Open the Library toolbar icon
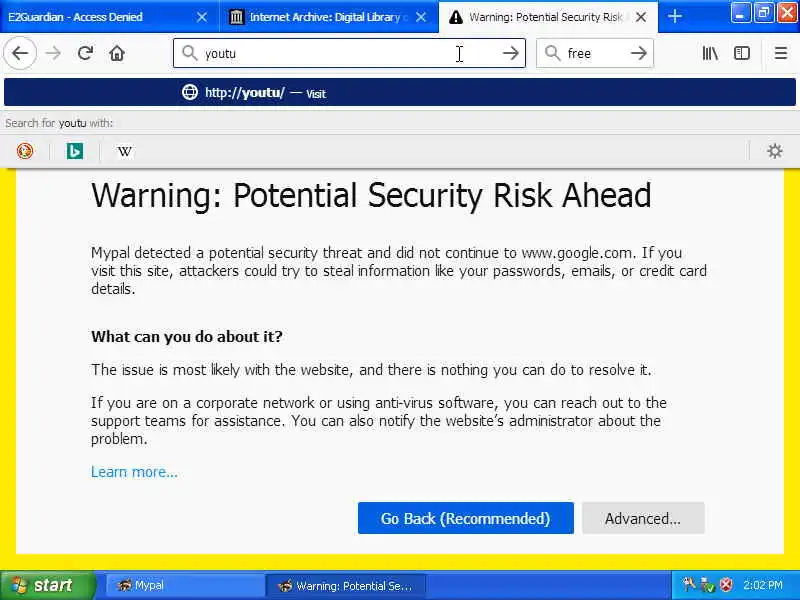This screenshot has height=600, width=800. click(710, 53)
